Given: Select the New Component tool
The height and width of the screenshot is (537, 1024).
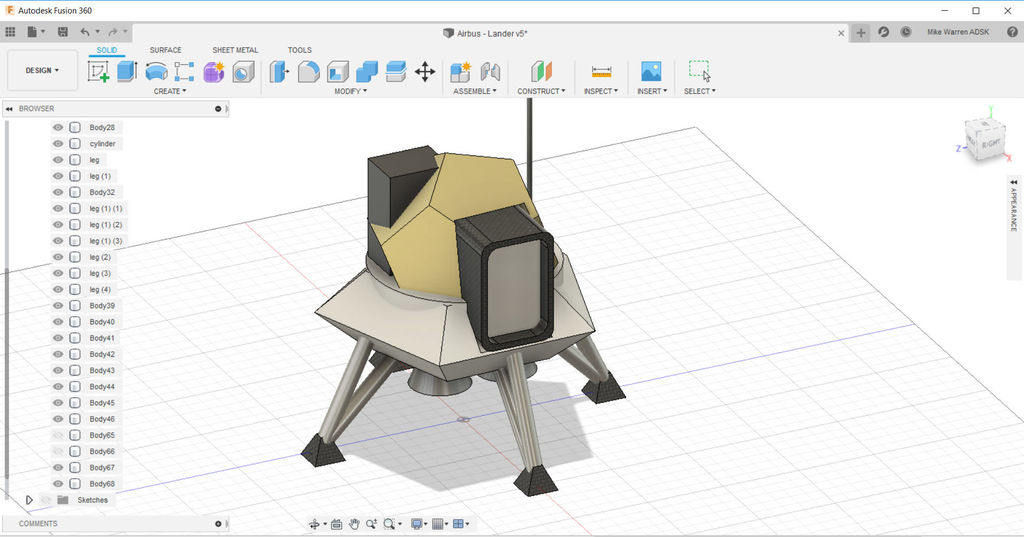Looking at the screenshot, I should [460, 71].
